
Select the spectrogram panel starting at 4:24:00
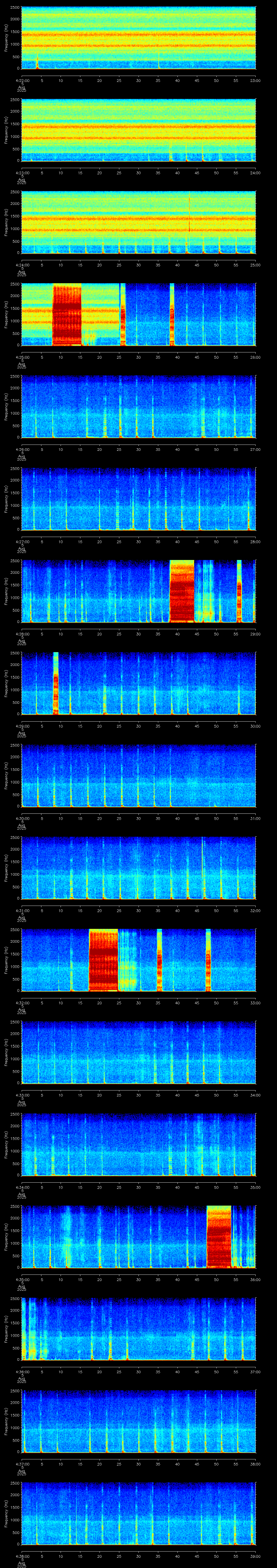(139, 222)
